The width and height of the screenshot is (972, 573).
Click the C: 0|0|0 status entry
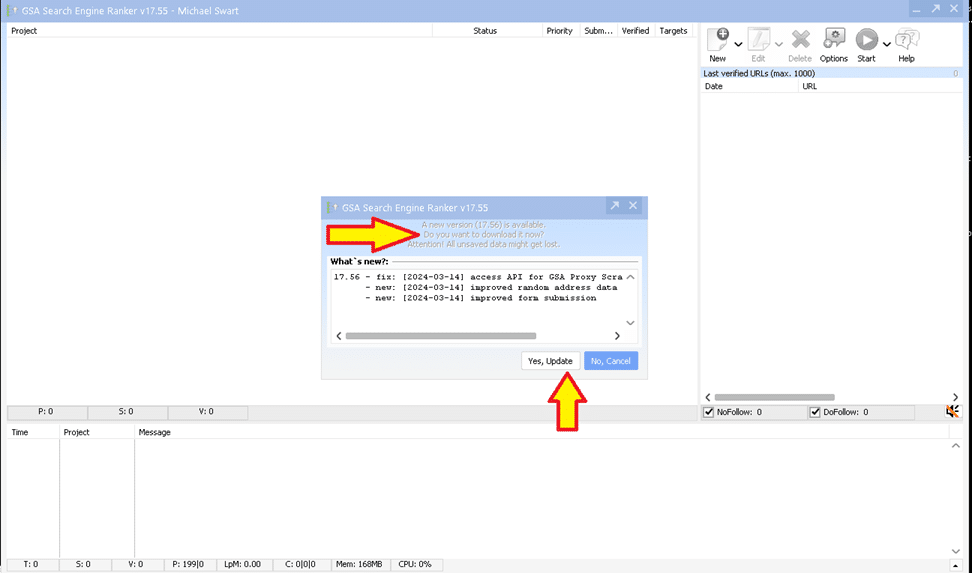click(301, 564)
